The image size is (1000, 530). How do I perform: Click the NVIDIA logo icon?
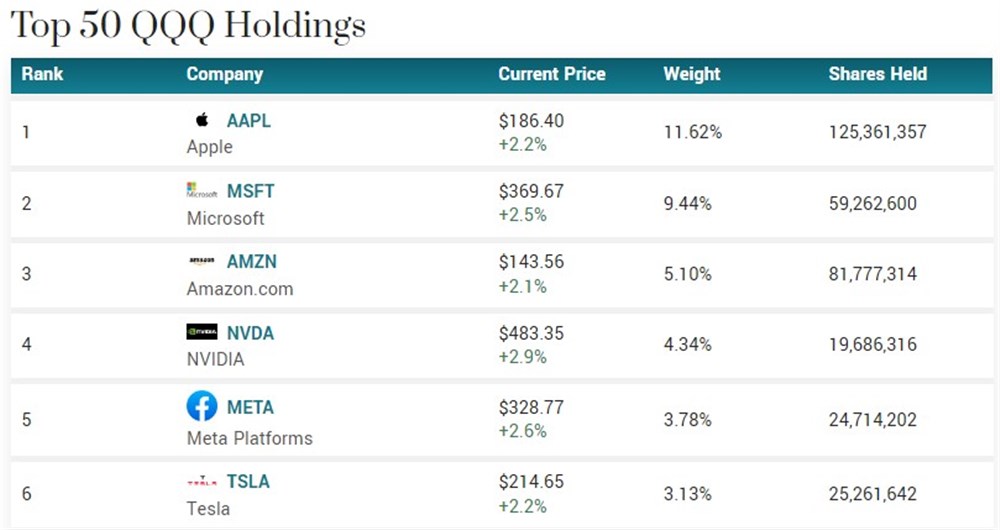(x=202, y=332)
